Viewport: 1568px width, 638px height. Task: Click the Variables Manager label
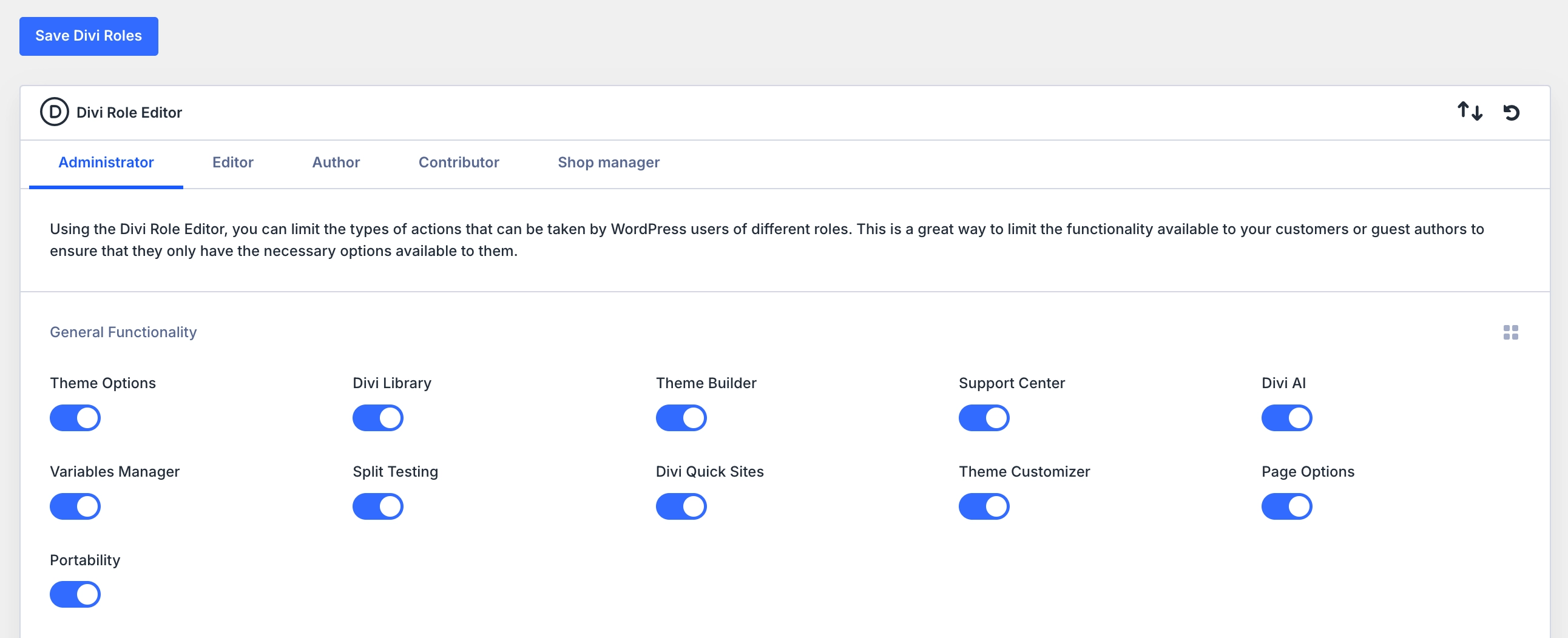(115, 471)
